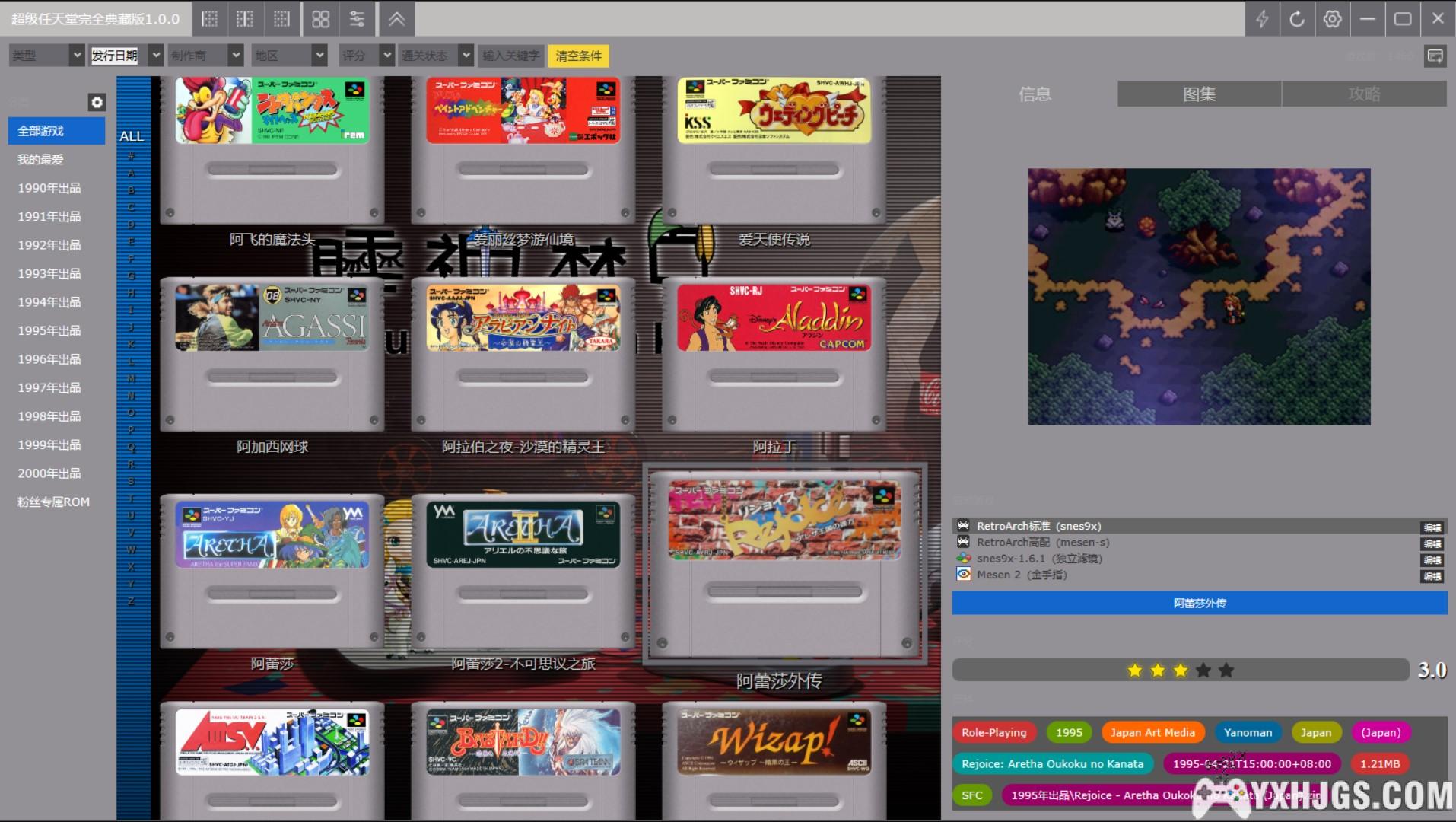The image size is (1456, 822).
Task: Select the snes9x-1.6.1 emulator option
Action: (1039, 559)
